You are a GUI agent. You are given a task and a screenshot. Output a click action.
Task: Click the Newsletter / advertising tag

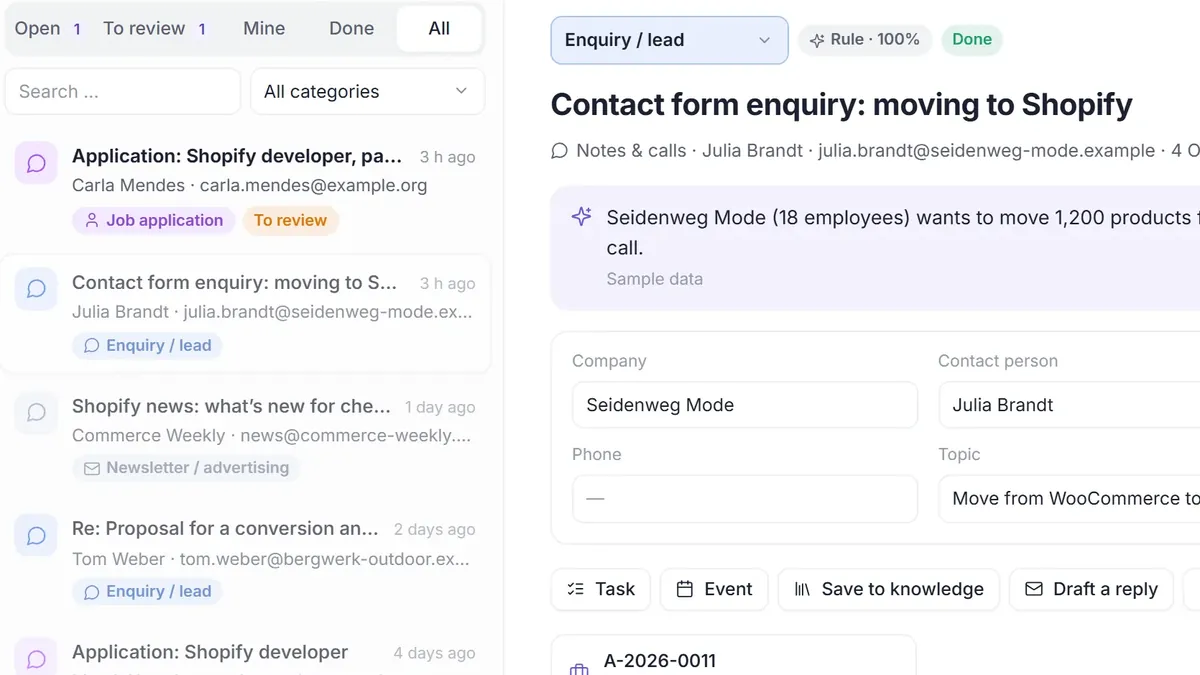pyautogui.click(x=186, y=467)
